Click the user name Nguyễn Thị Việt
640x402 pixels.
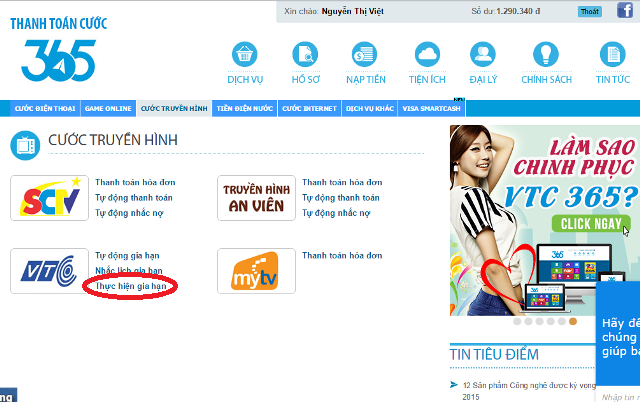(353, 11)
